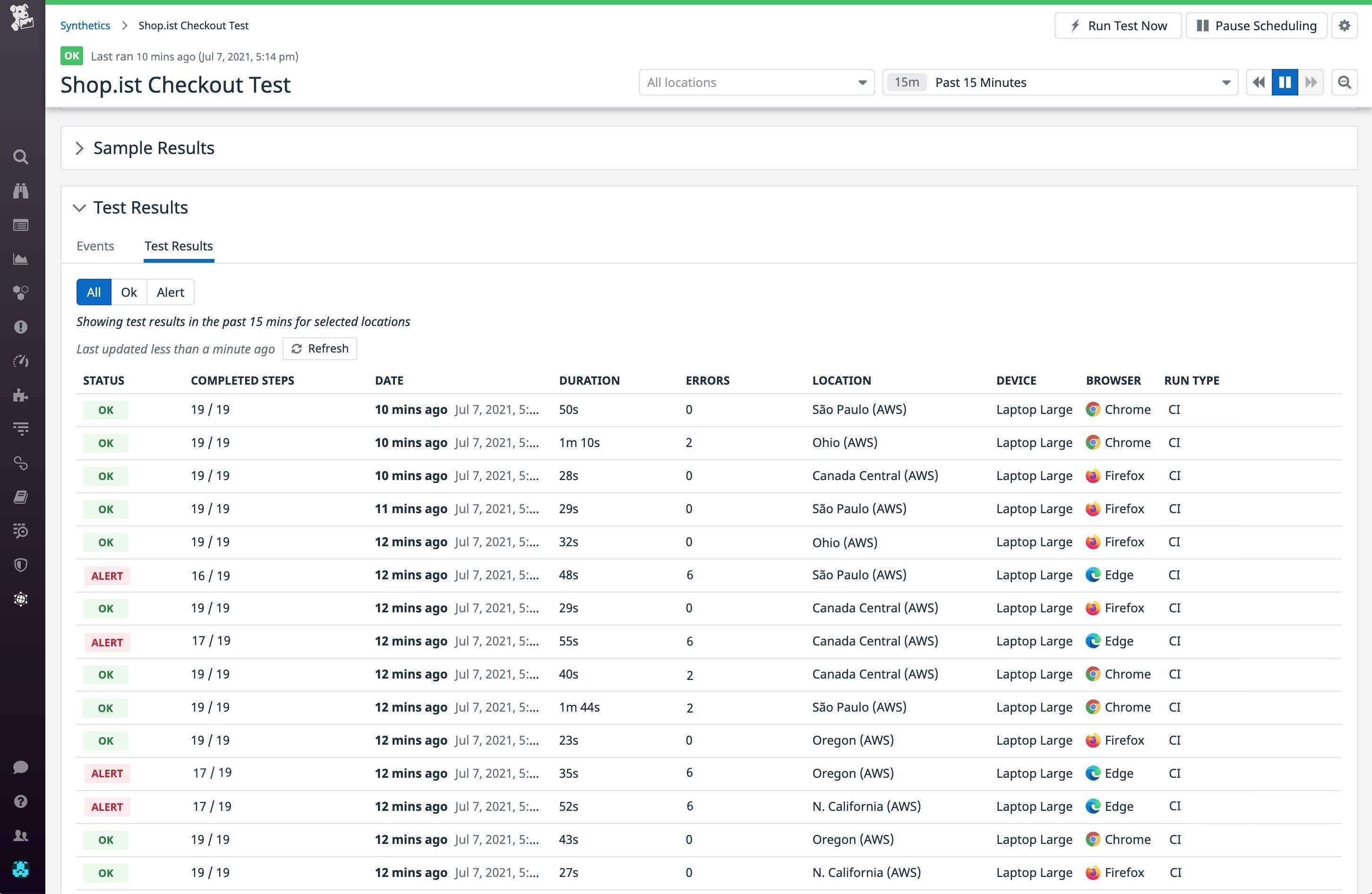The width and height of the screenshot is (1372, 894).
Task: Select the Ok status filter
Action: 129,292
